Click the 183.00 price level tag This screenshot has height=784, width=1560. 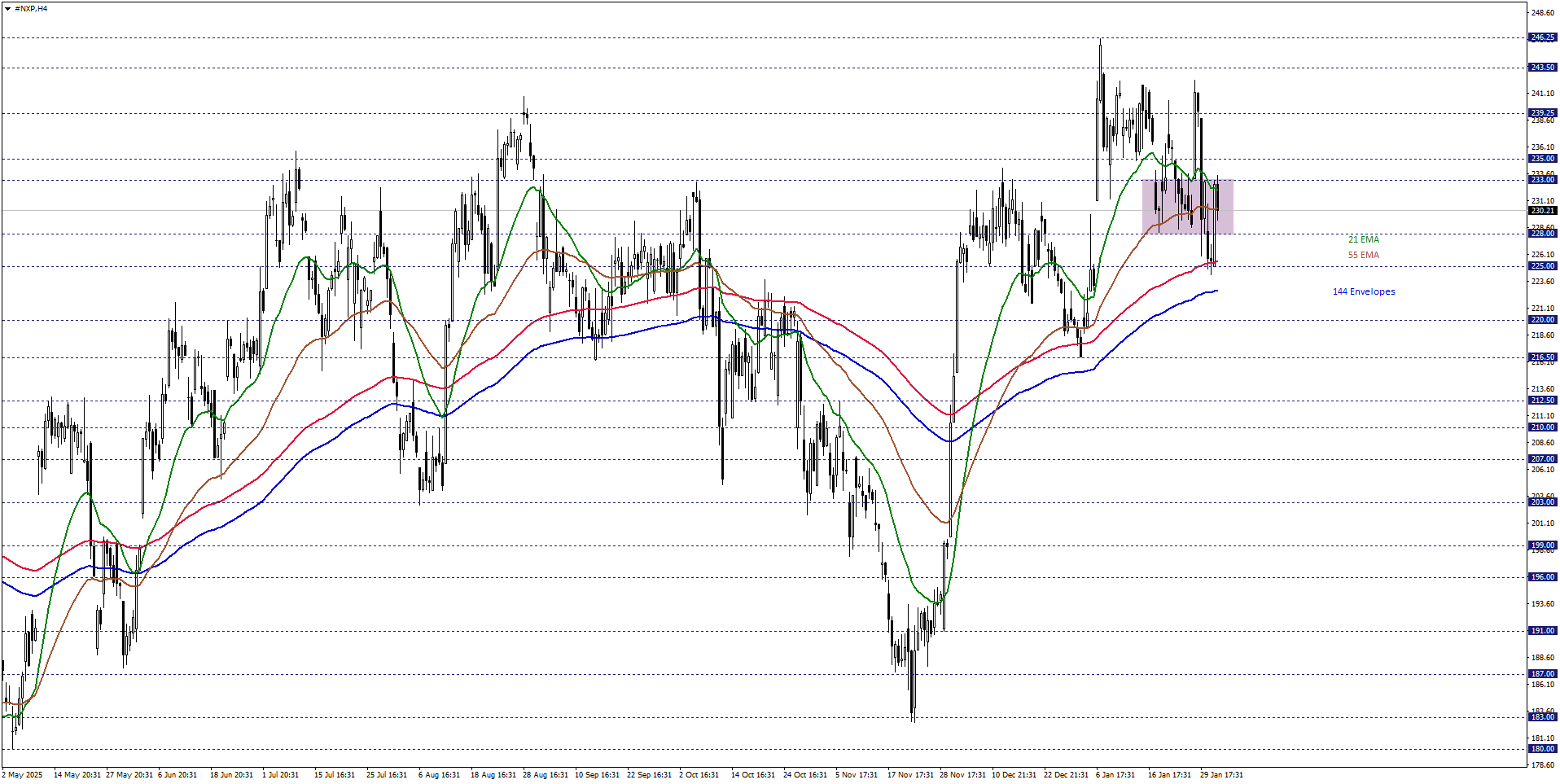pos(1542,717)
